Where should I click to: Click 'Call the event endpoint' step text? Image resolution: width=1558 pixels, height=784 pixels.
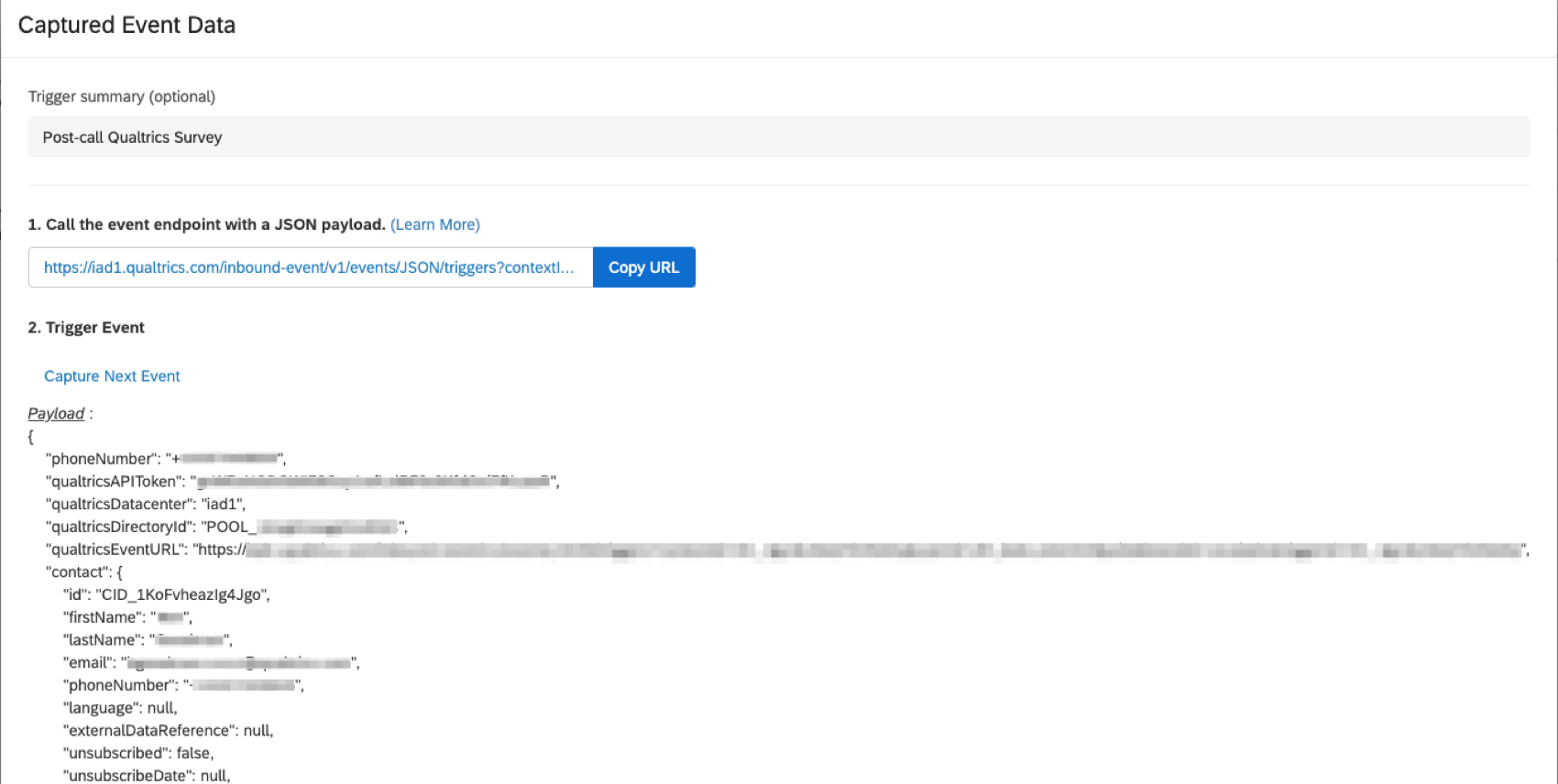pos(206,224)
